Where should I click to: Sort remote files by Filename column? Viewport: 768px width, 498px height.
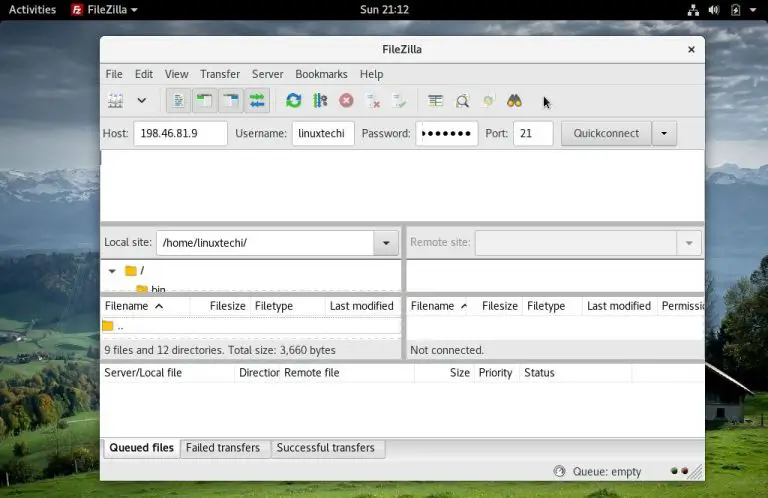438,306
